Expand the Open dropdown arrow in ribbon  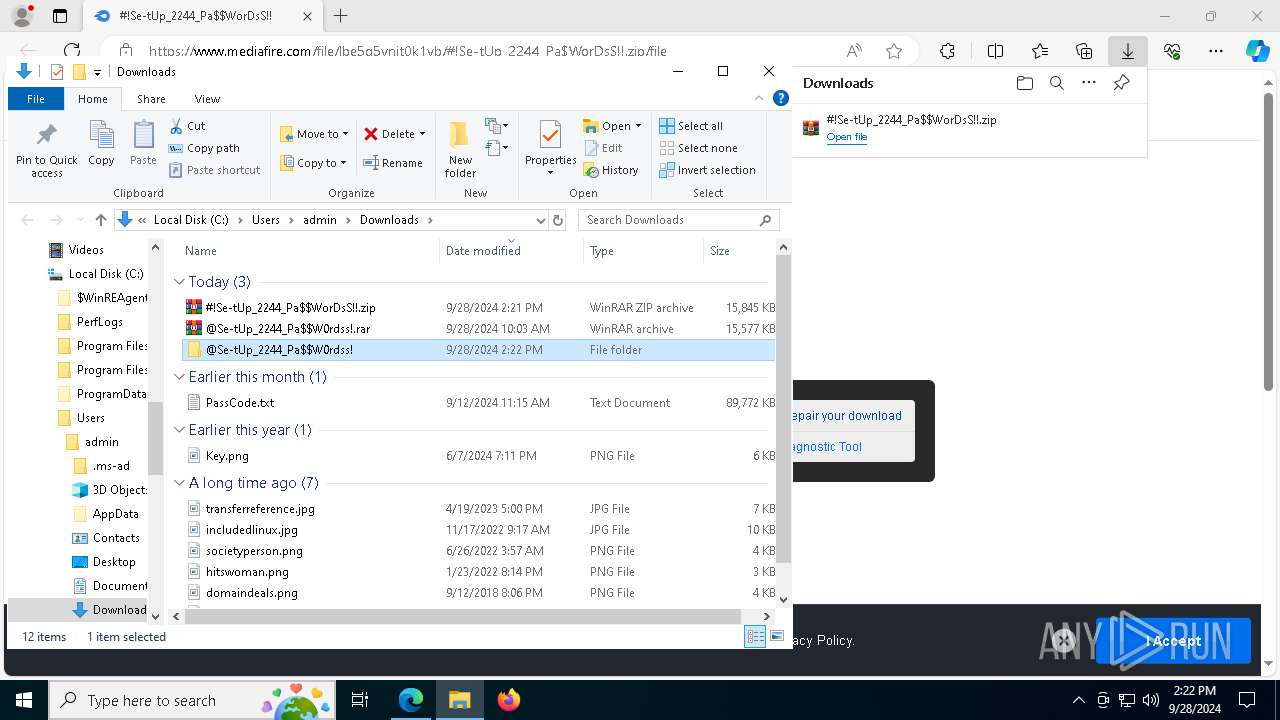(638, 126)
